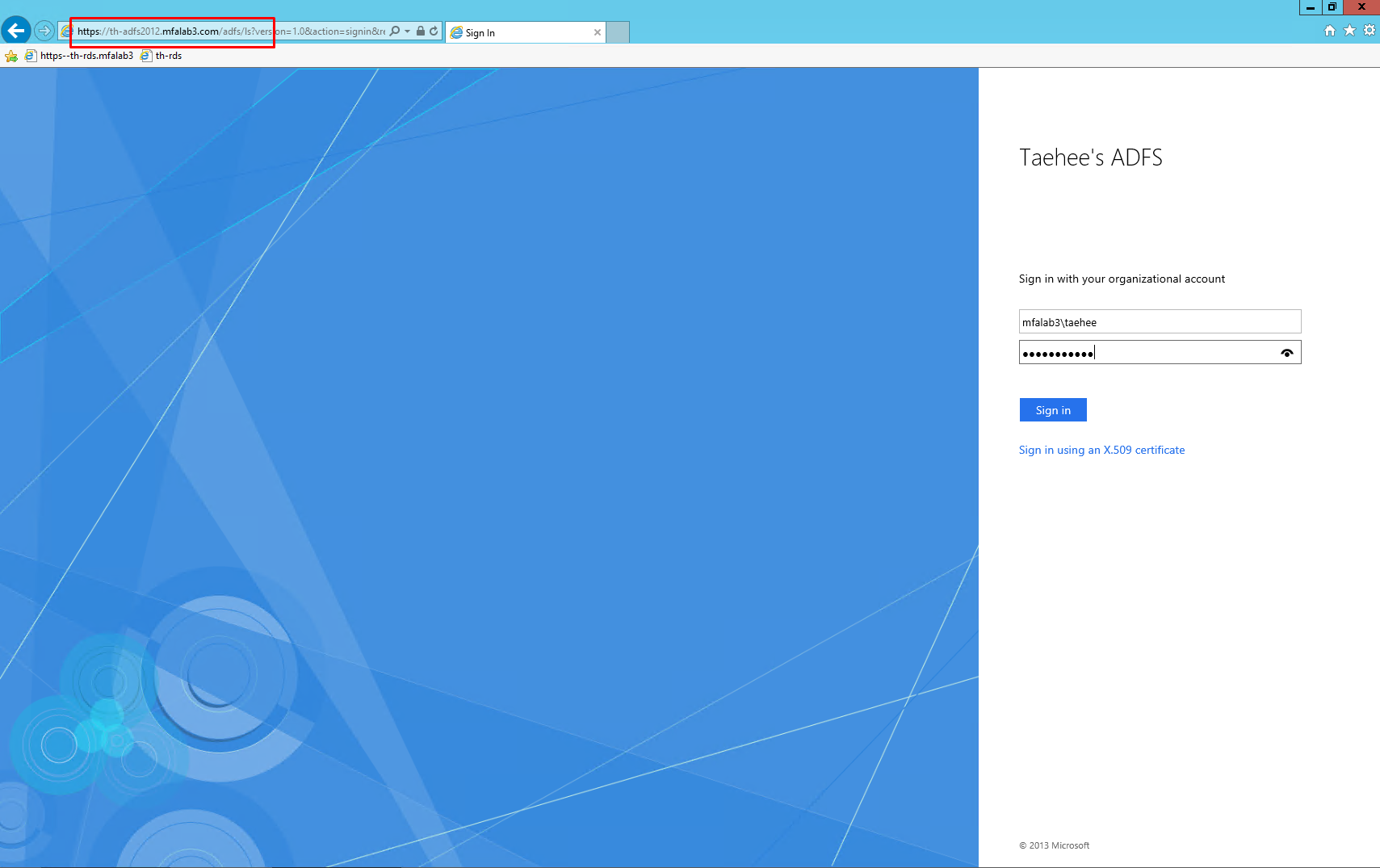Image resolution: width=1380 pixels, height=868 pixels.
Task: Click the address bar URL field
Action: (231, 31)
